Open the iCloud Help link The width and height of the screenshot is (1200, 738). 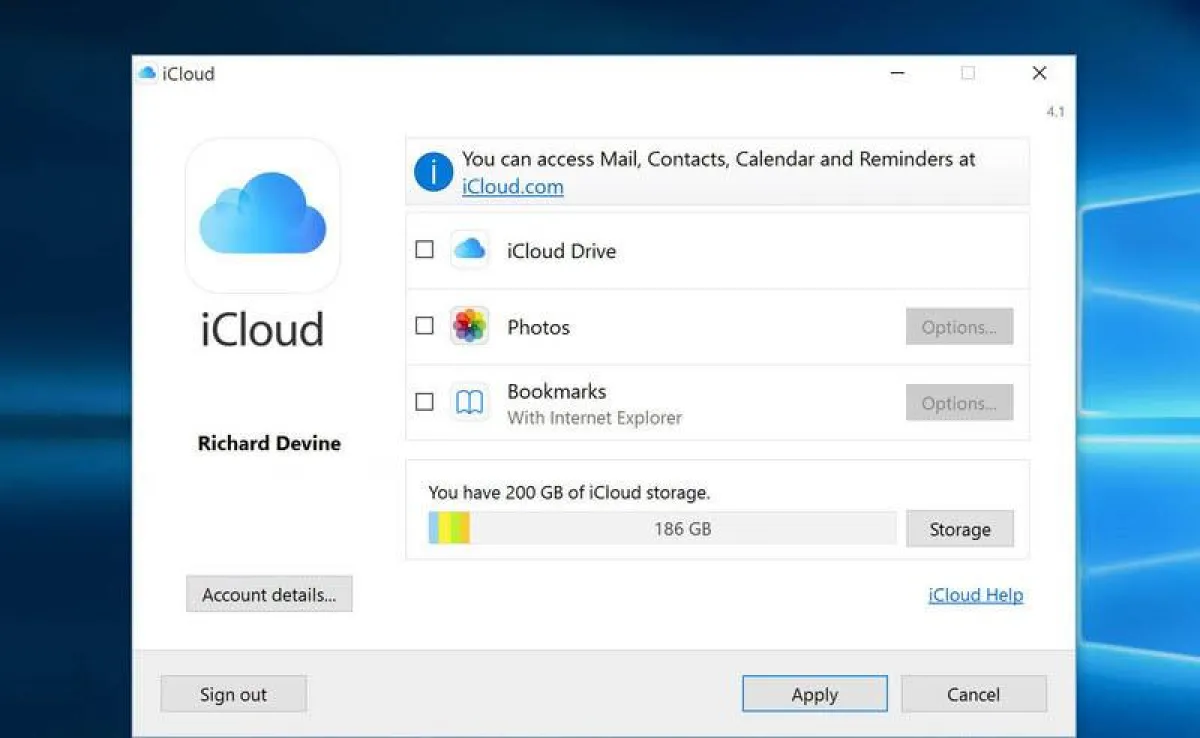[x=975, y=595]
